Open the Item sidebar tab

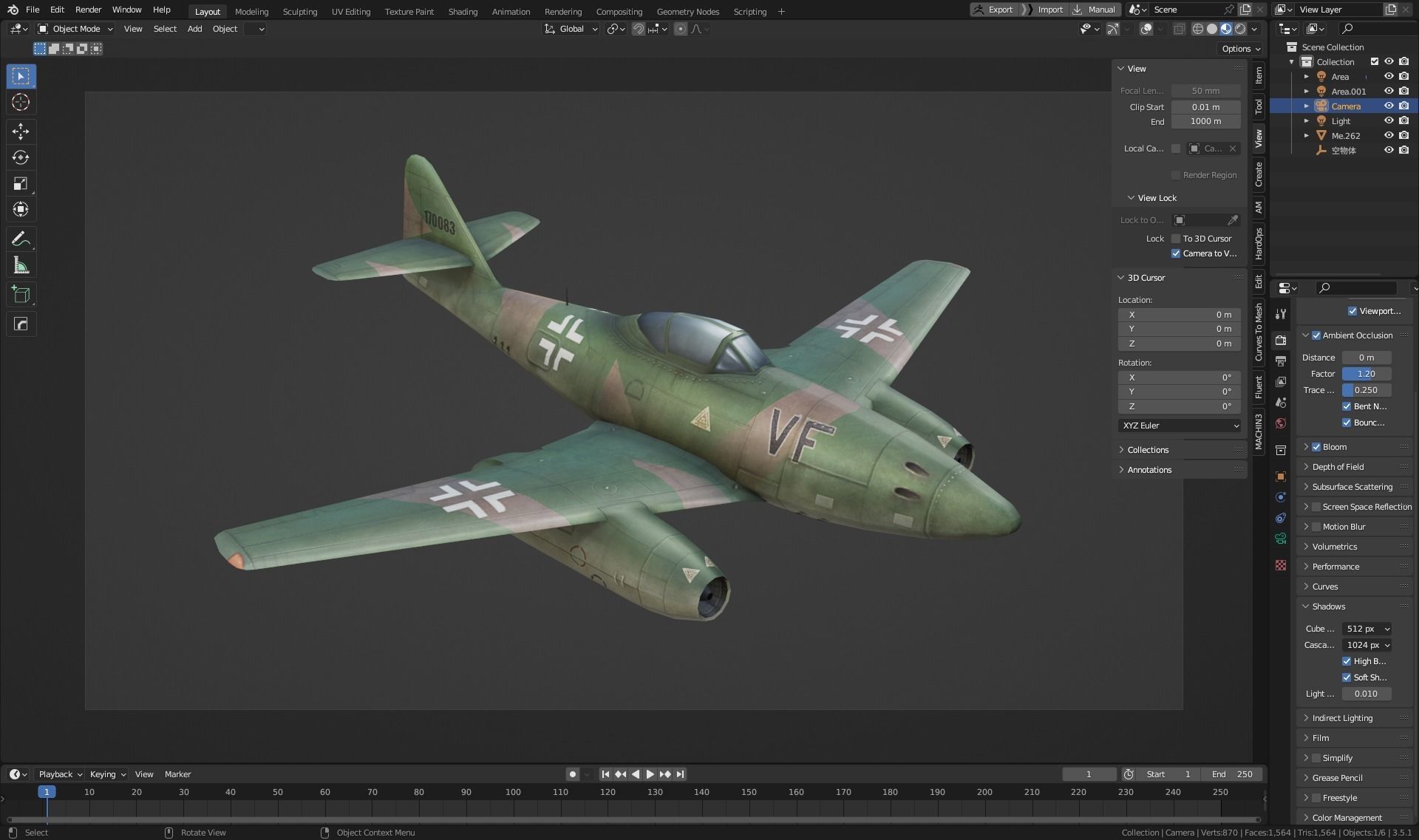[1259, 76]
